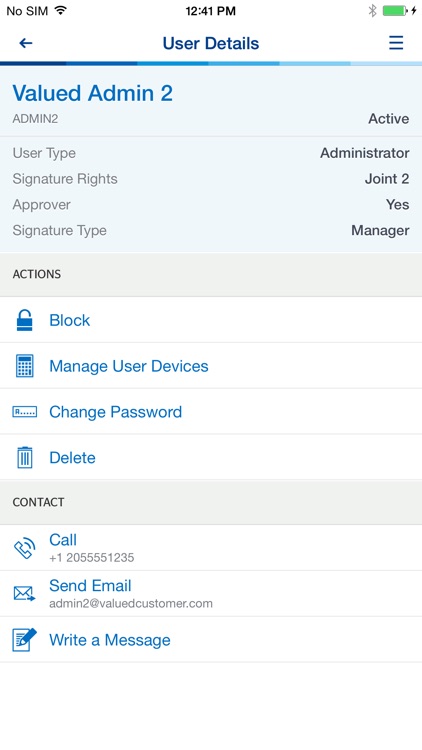Viewport: 422px width, 750px height.
Task: Click the Bluetooth status icon
Action: [372, 11]
